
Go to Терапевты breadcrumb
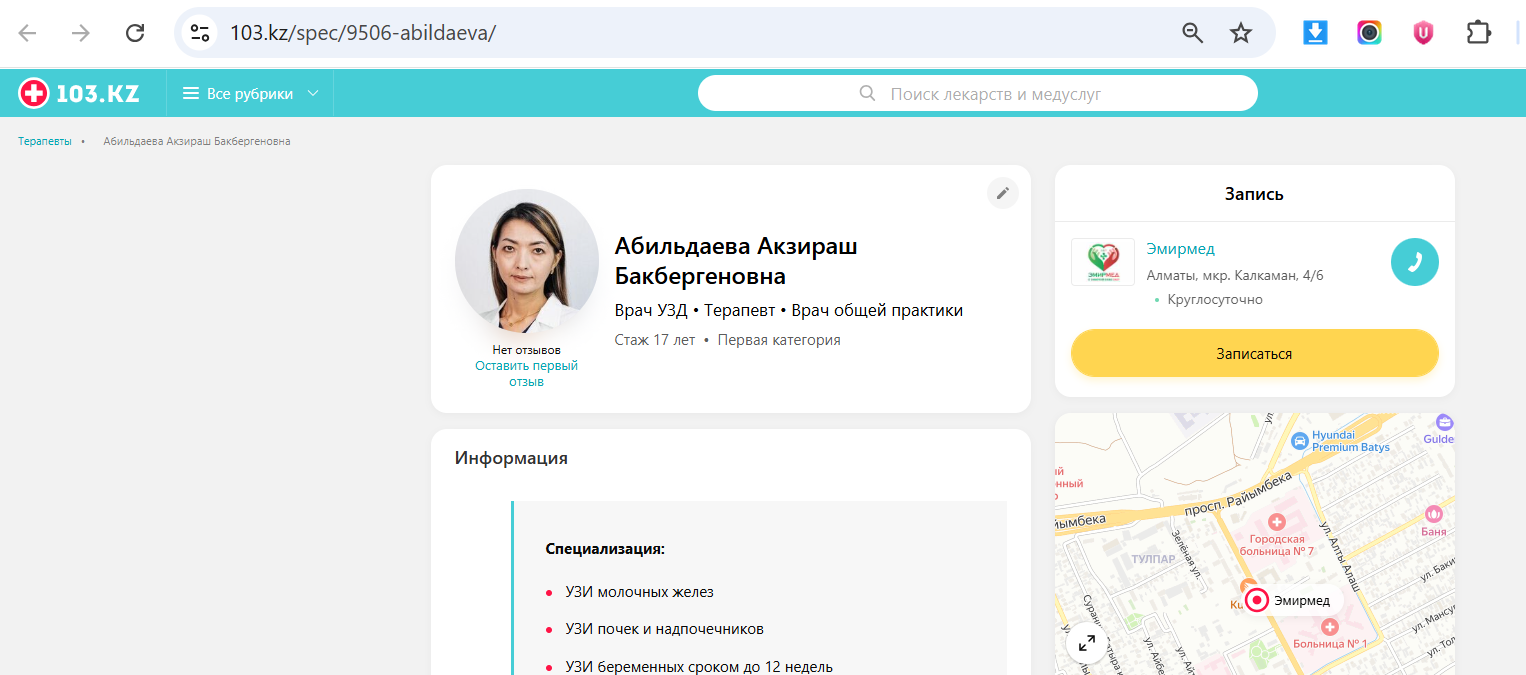point(45,141)
